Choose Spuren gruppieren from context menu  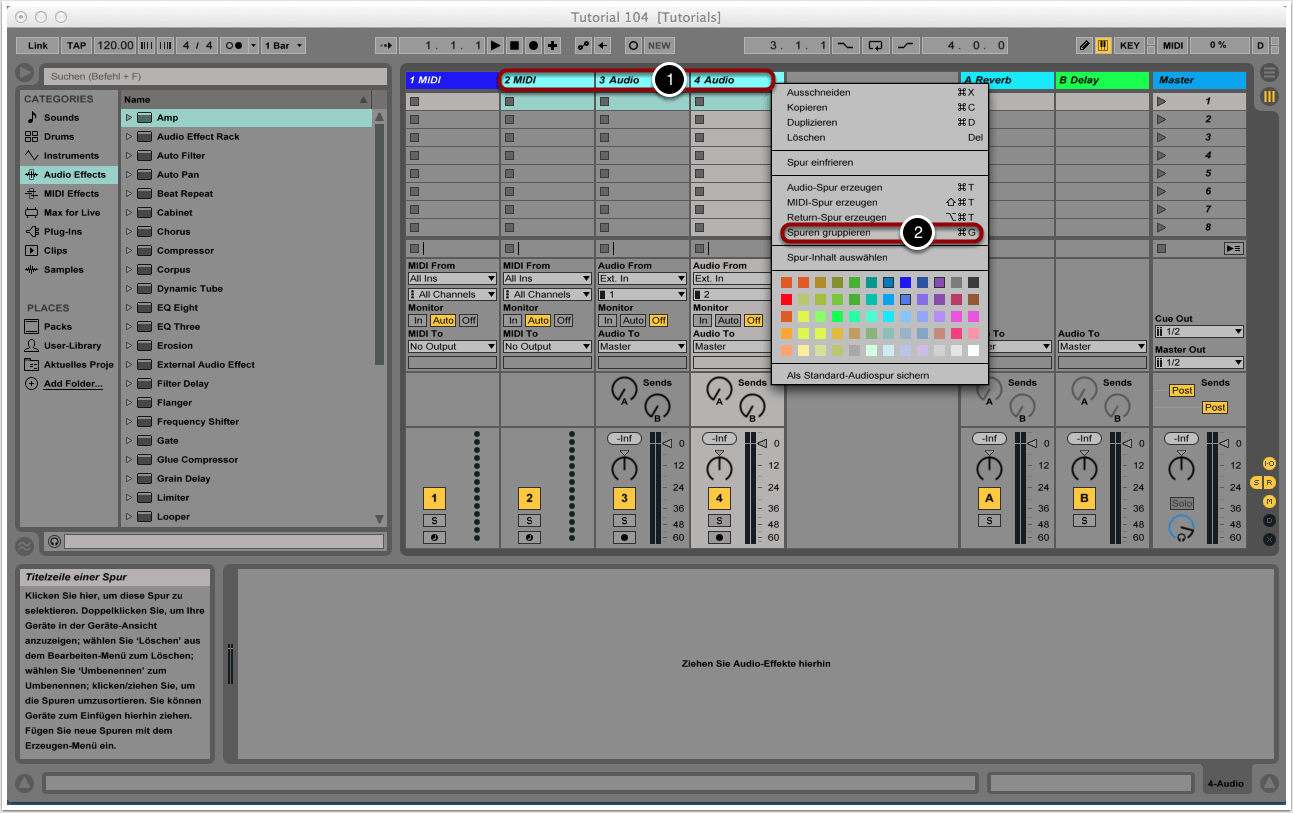coord(829,233)
